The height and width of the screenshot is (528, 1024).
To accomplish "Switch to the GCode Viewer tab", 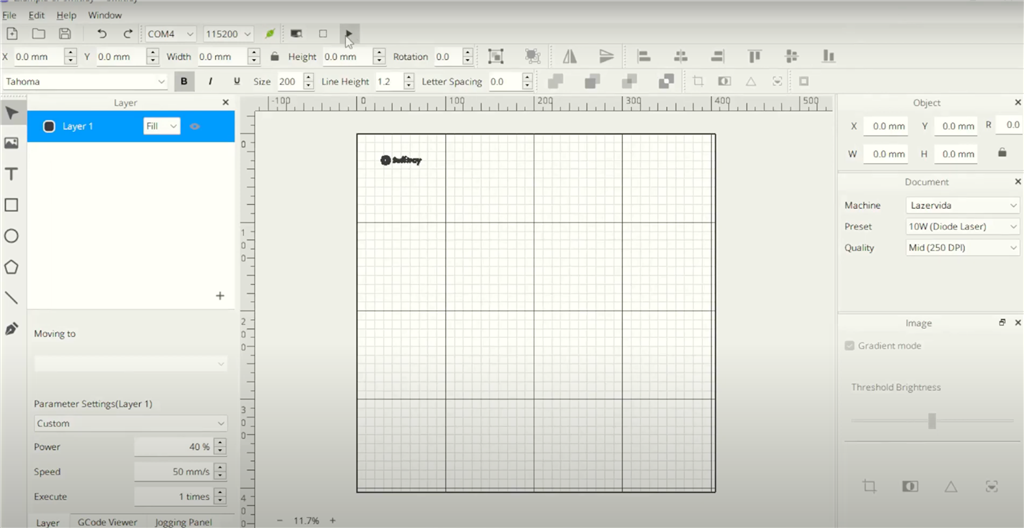I will coord(107,522).
